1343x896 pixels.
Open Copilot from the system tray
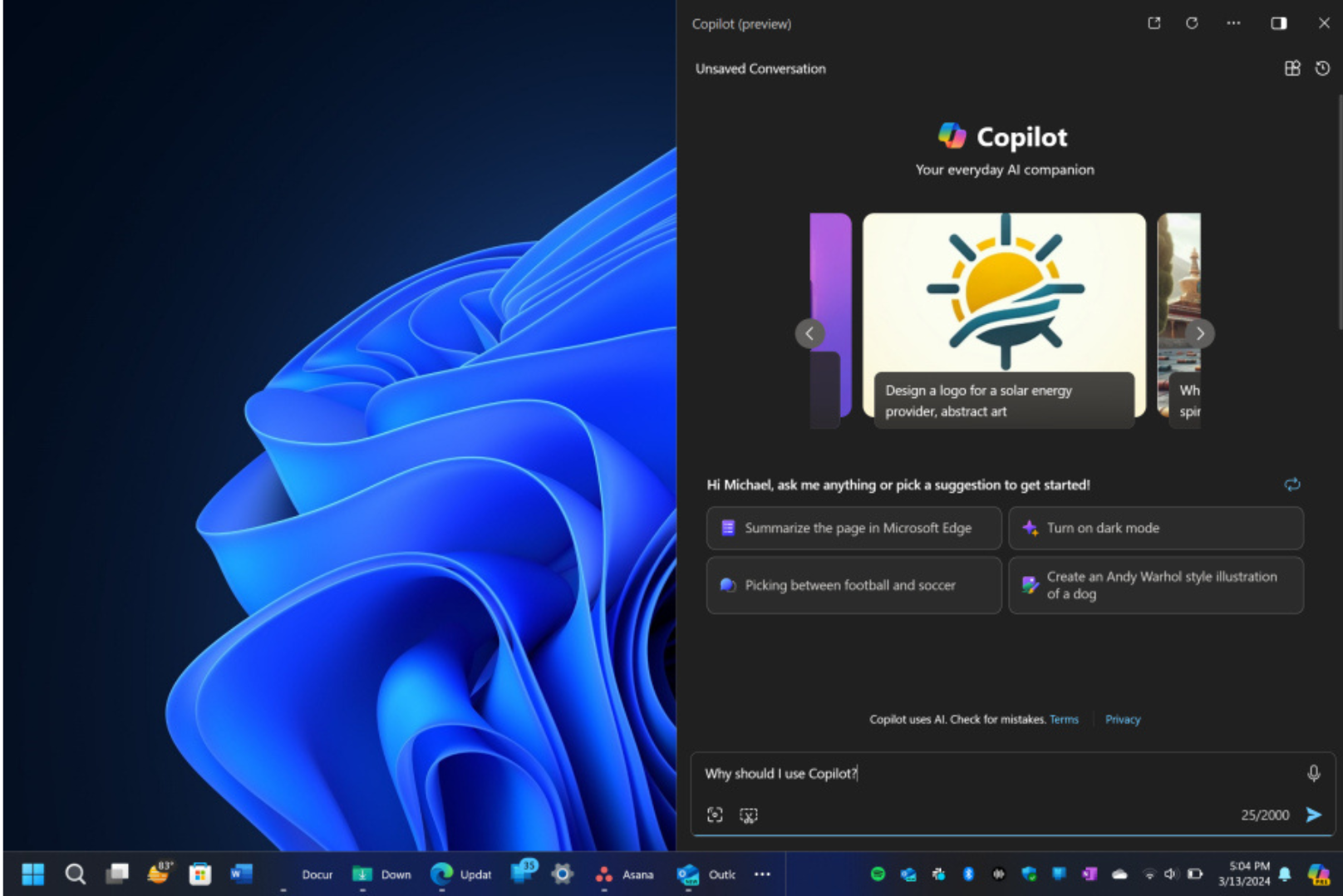pyautogui.click(x=1320, y=874)
